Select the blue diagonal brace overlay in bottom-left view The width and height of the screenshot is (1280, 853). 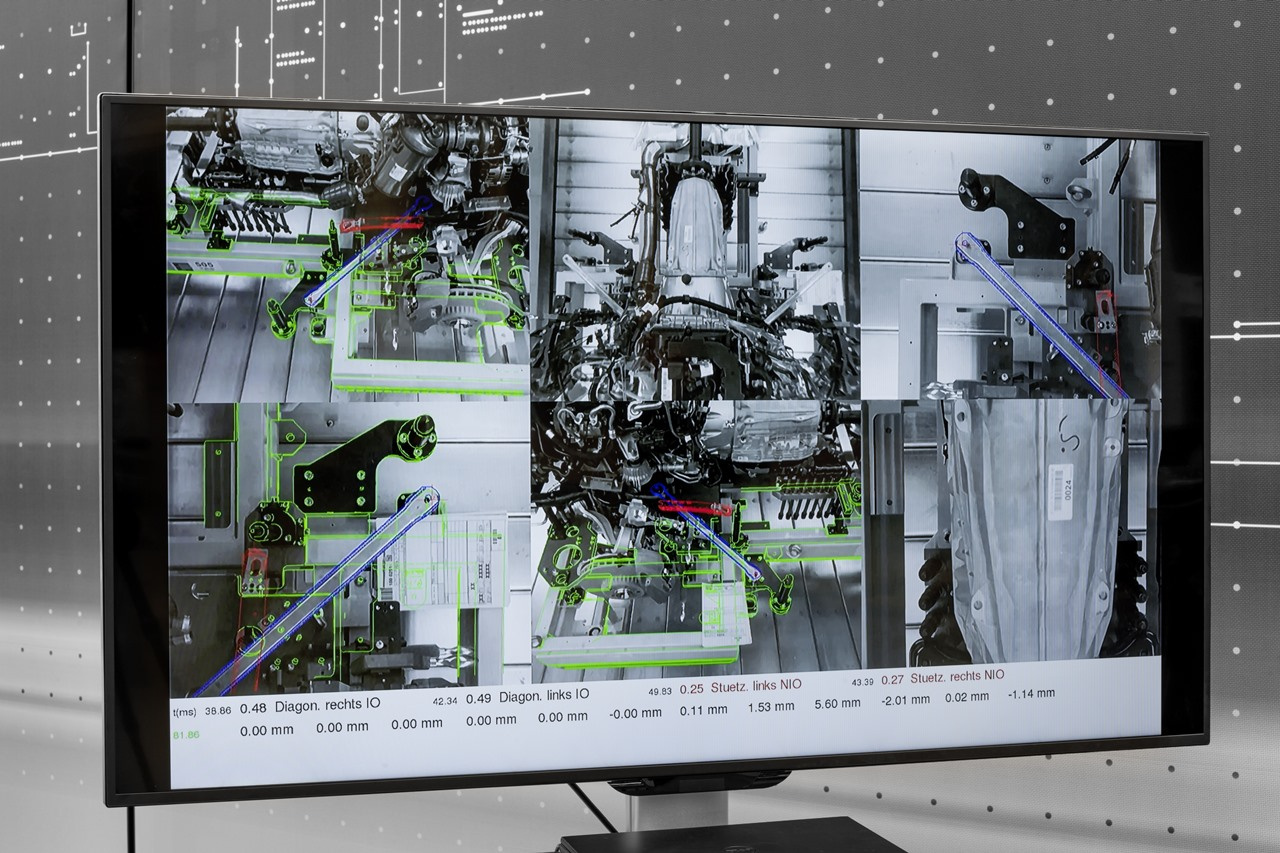[330, 580]
